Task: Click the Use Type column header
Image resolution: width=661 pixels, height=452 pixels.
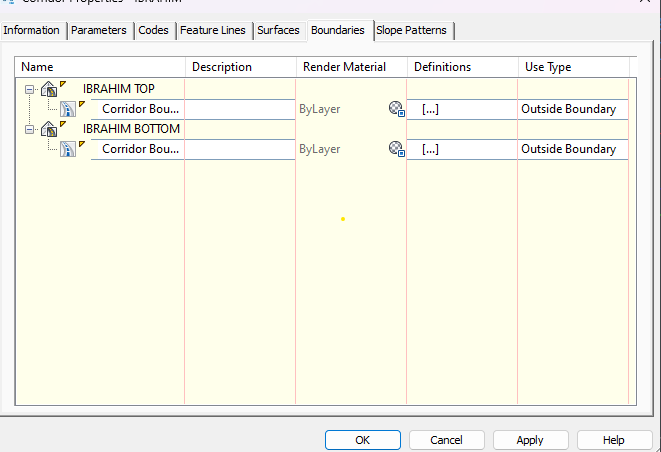Action: click(x=573, y=67)
